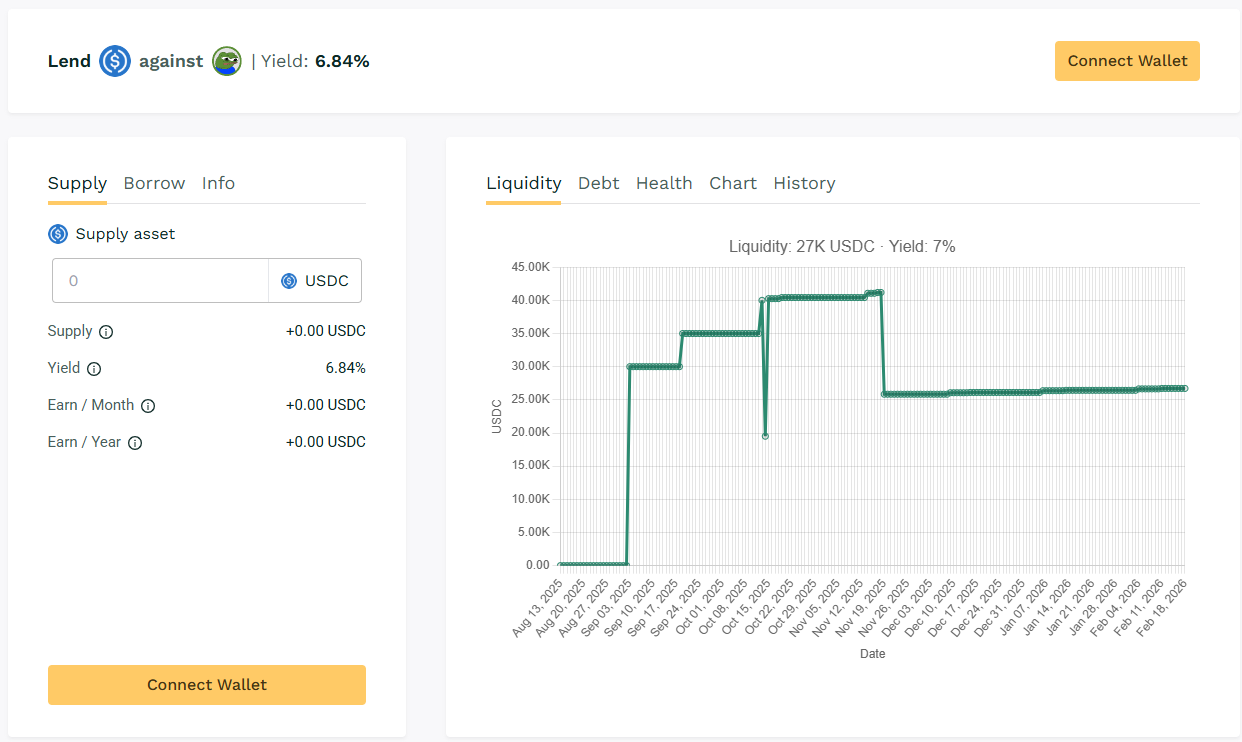
Task: Focus the USDC supply amount input
Action: [160, 281]
